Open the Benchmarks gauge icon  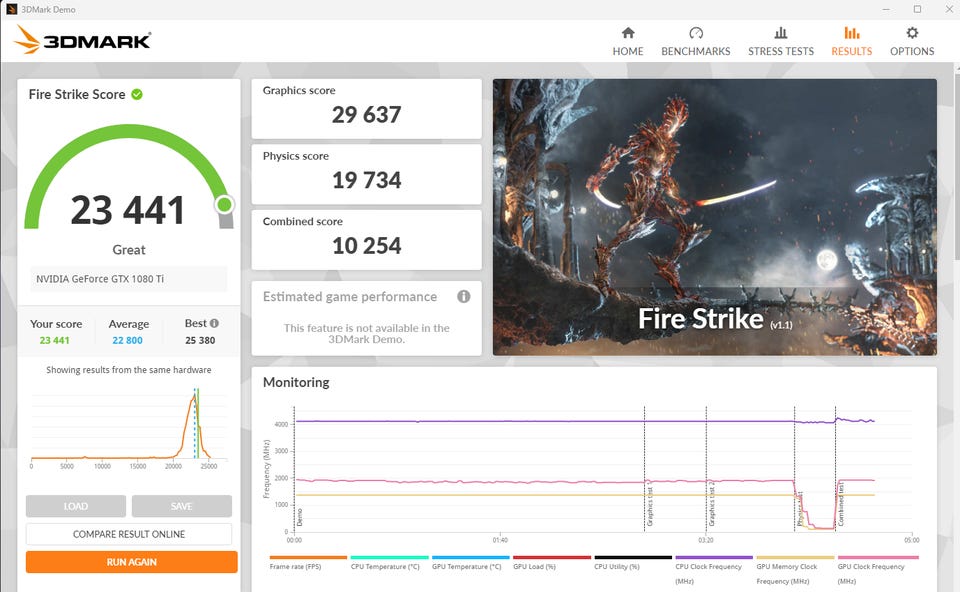pyautogui.click(x=695, y=33)
